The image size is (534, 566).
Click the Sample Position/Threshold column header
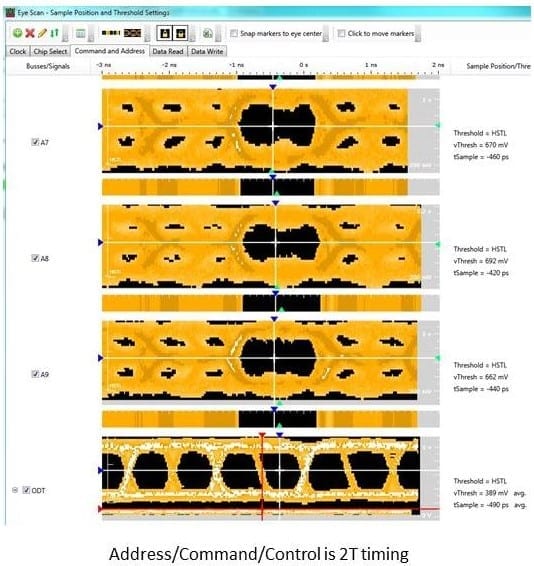(498, 66)
